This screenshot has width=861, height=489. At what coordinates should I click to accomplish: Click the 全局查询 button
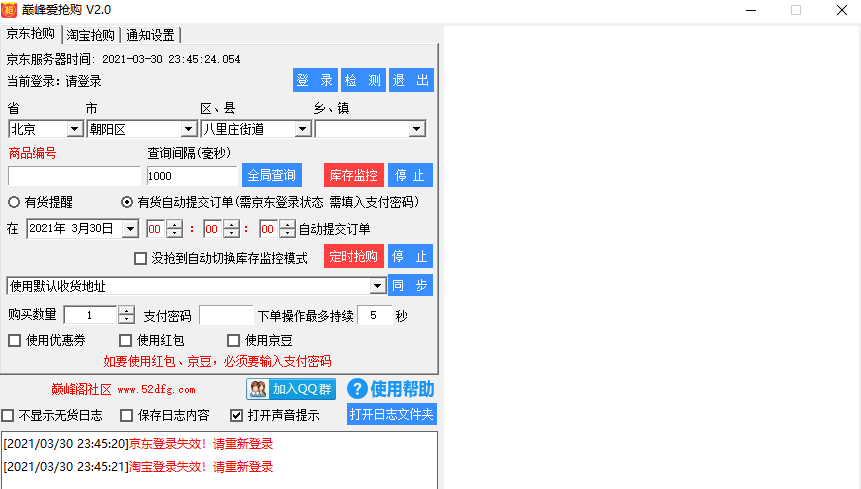[272, 175]
